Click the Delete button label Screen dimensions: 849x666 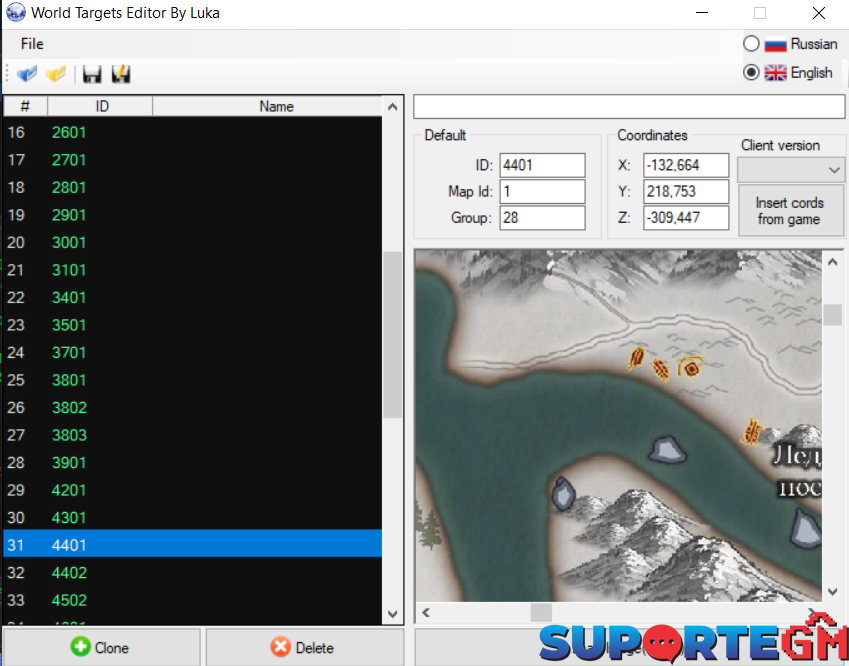(315, 648)
